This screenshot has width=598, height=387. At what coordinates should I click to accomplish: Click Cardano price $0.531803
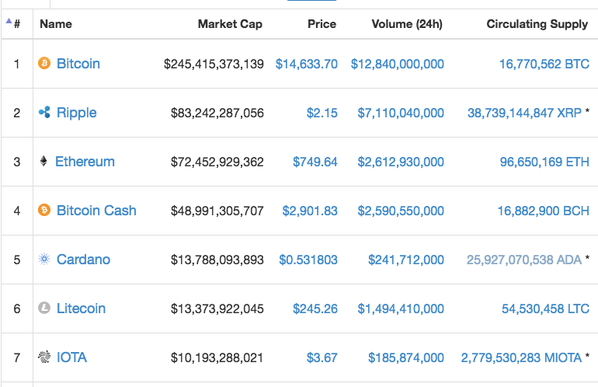[308, 260]
